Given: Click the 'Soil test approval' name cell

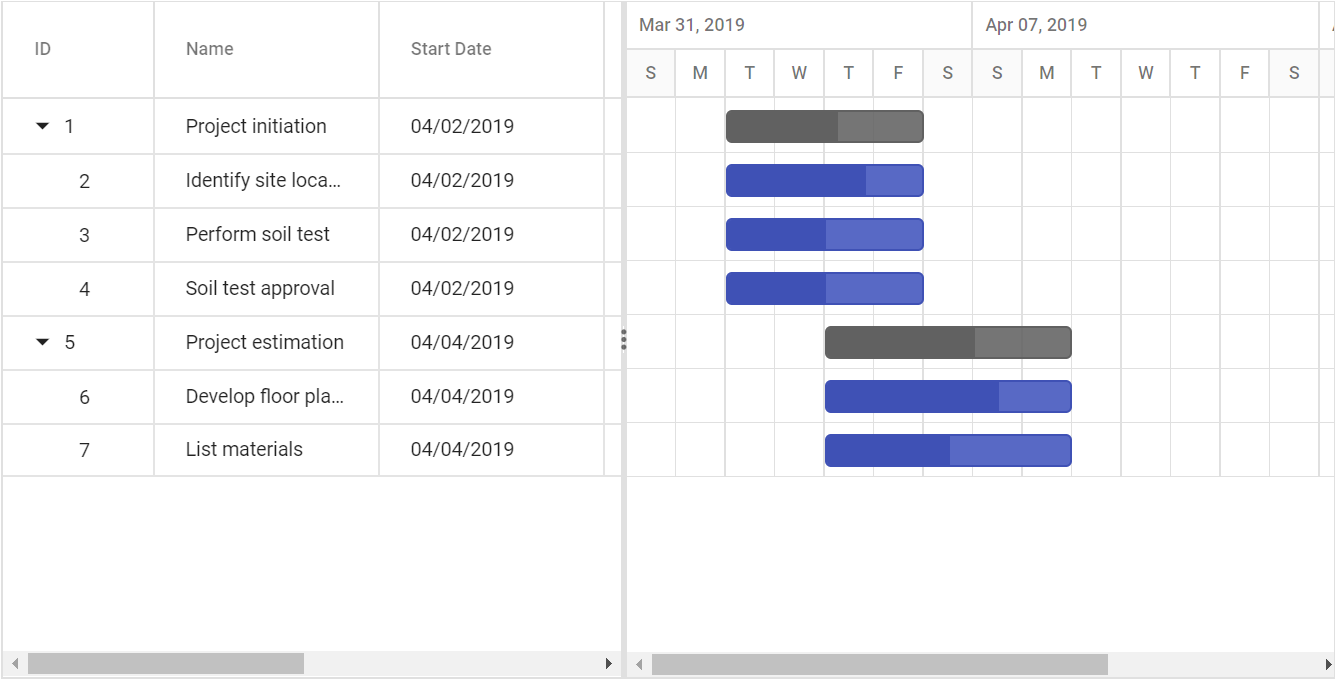Looking at the screenshot, I should pos(267,288).
